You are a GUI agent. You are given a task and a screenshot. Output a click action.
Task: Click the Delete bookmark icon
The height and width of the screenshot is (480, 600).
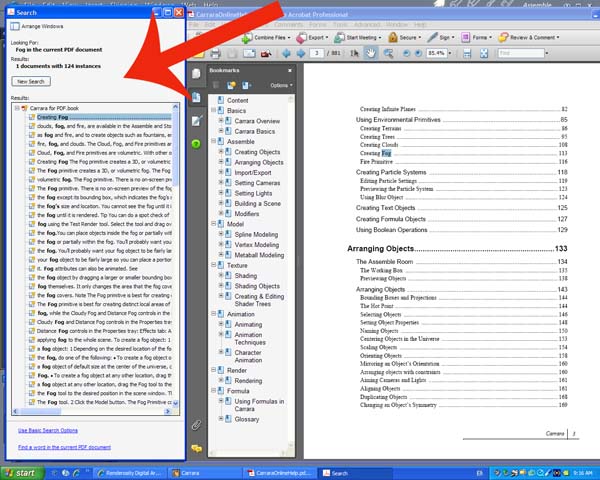point(216,85)
